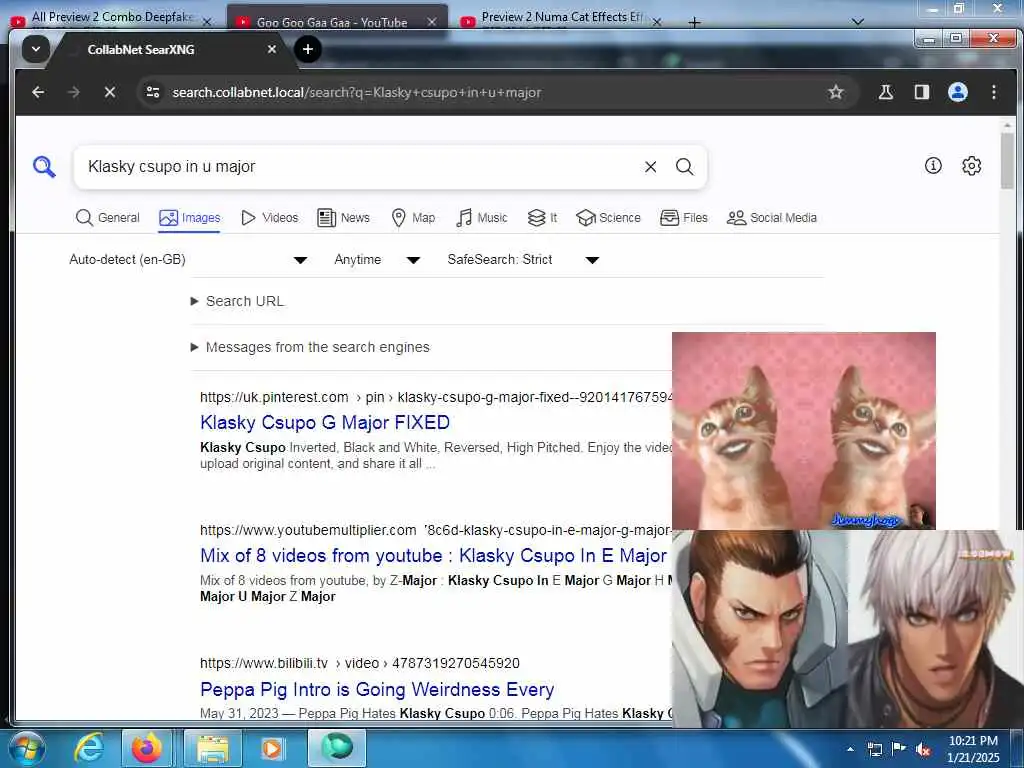1024x768 pixels.
Task: Expand the Search URL section
Action: (238, 301)
